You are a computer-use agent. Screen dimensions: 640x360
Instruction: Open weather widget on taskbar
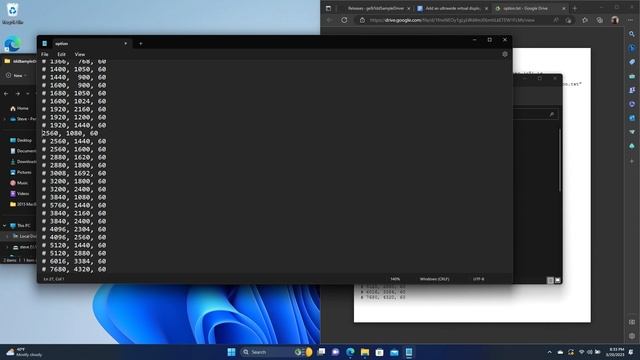24,352
